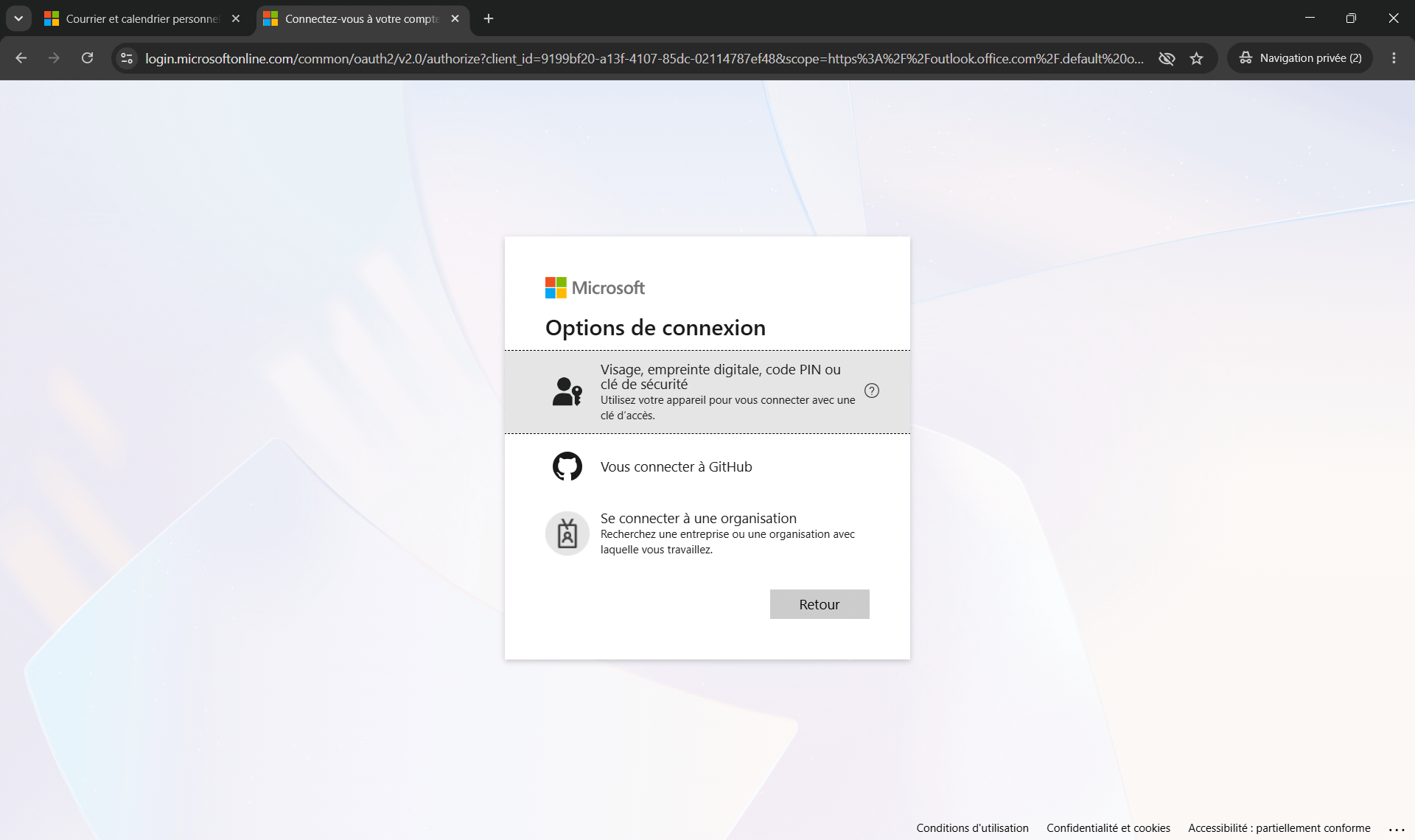
Task: Choose Visage, empreinte digitale, code PIN option
Action: (707, 392)
